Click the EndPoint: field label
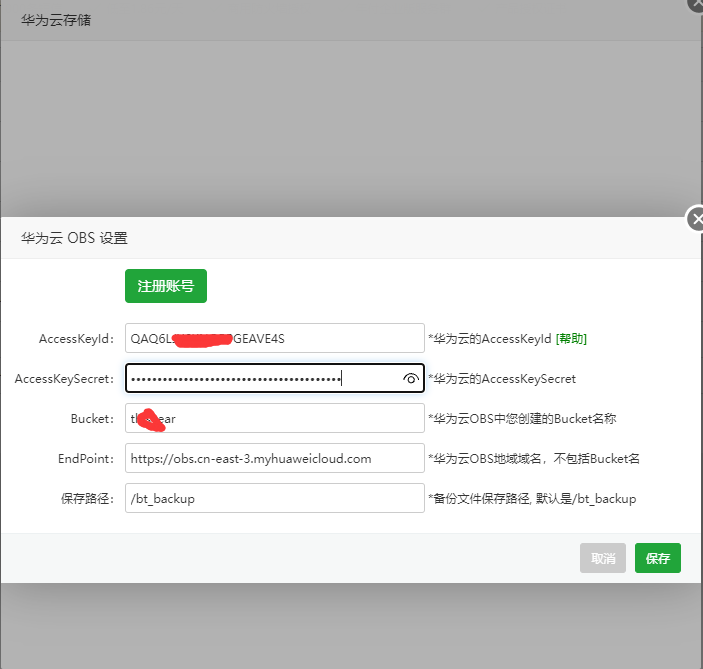 pyautogui.click(x=86, y=458)
